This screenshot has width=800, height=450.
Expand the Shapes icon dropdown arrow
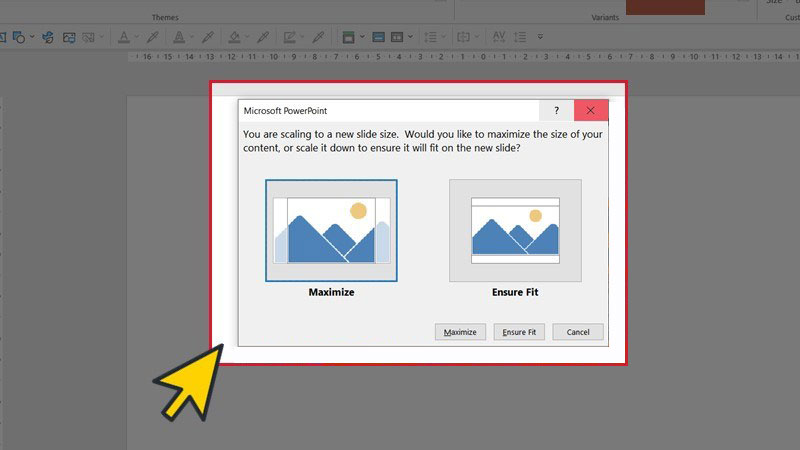click(x=32, y=37)
